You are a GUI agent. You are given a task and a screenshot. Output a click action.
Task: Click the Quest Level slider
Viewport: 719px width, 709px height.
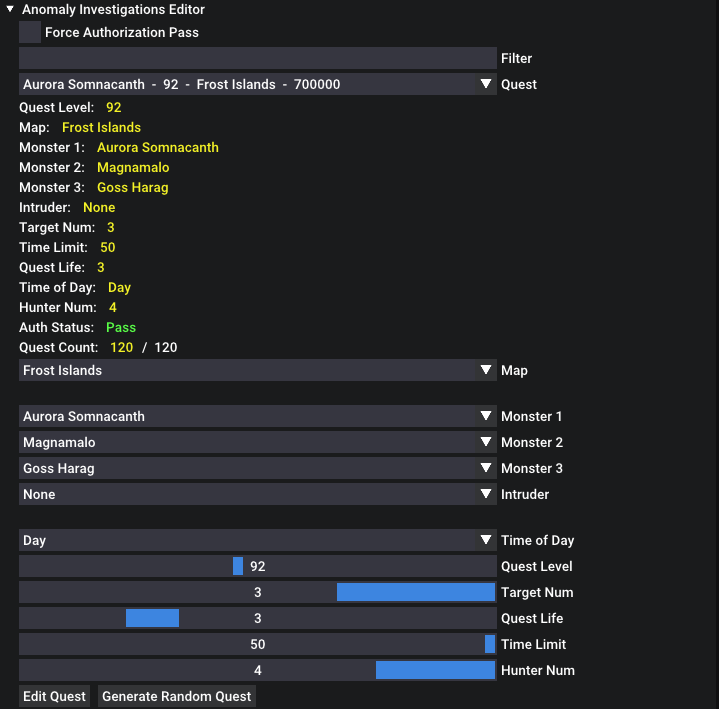tap(257, 566)
